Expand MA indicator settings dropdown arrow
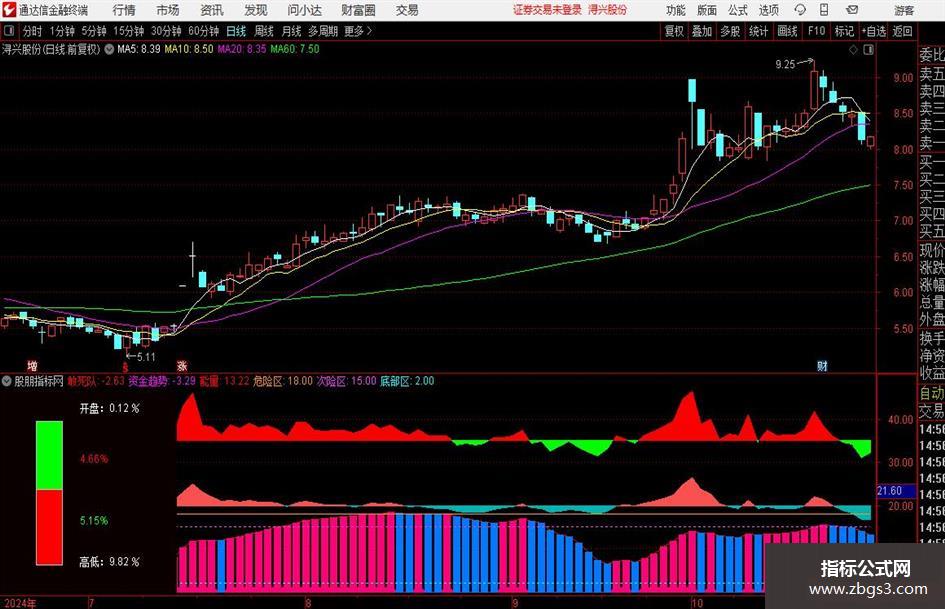The width and height of the screenshot is (945, 609). click(x=109, y=49)
